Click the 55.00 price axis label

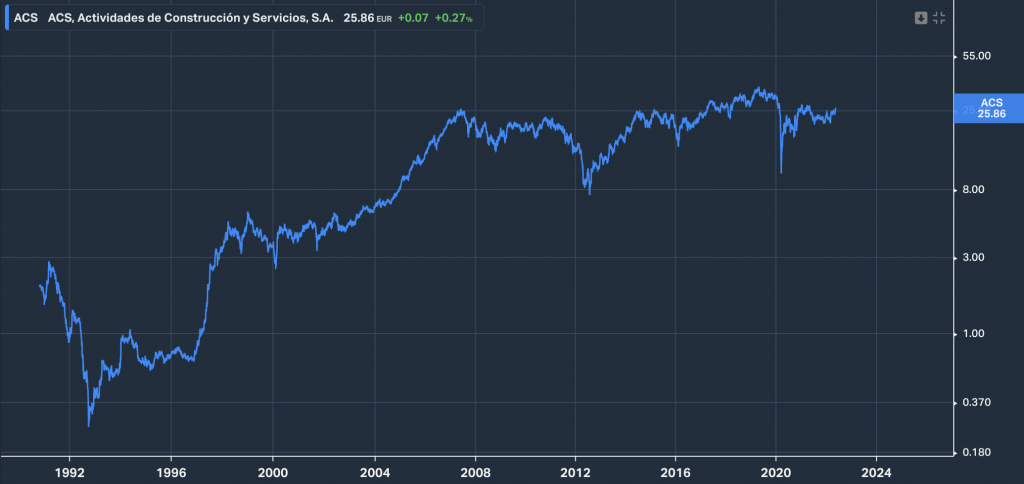(x=976, y=57)
